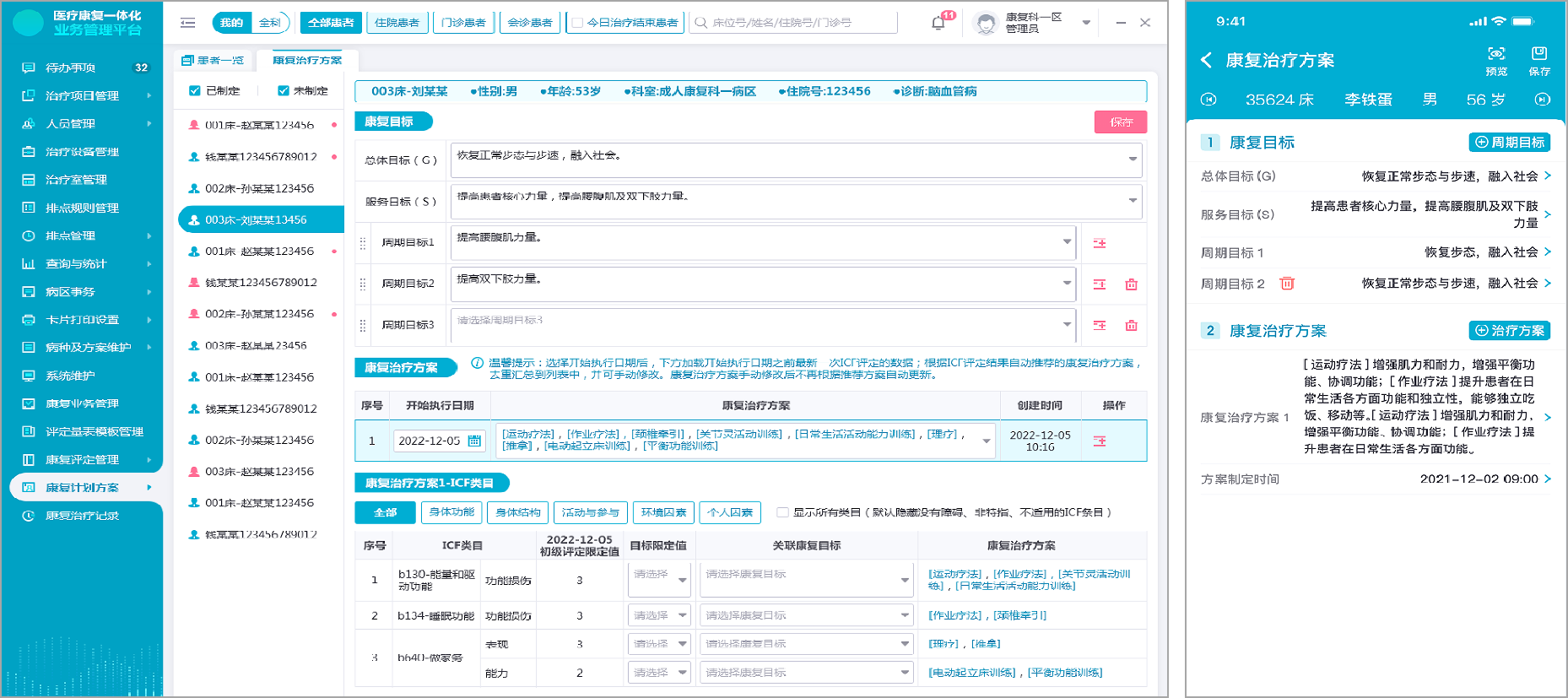Add row icon for 周期目标1

pos(1100,243)
